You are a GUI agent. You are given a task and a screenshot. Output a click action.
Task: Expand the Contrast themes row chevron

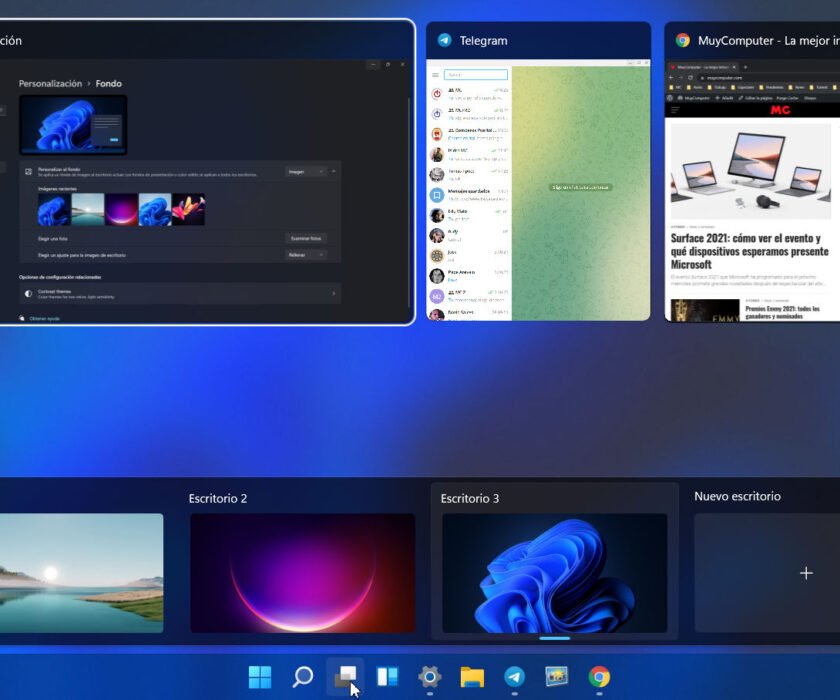click(x=334, y=293)
